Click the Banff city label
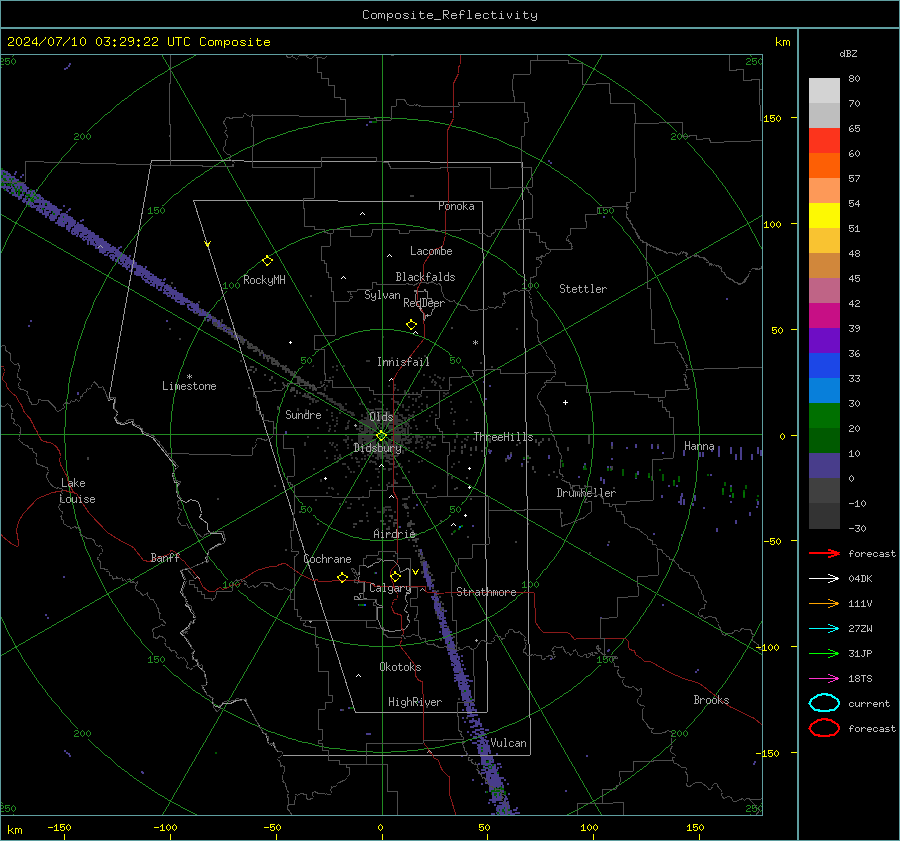 (x=165, y=557)
